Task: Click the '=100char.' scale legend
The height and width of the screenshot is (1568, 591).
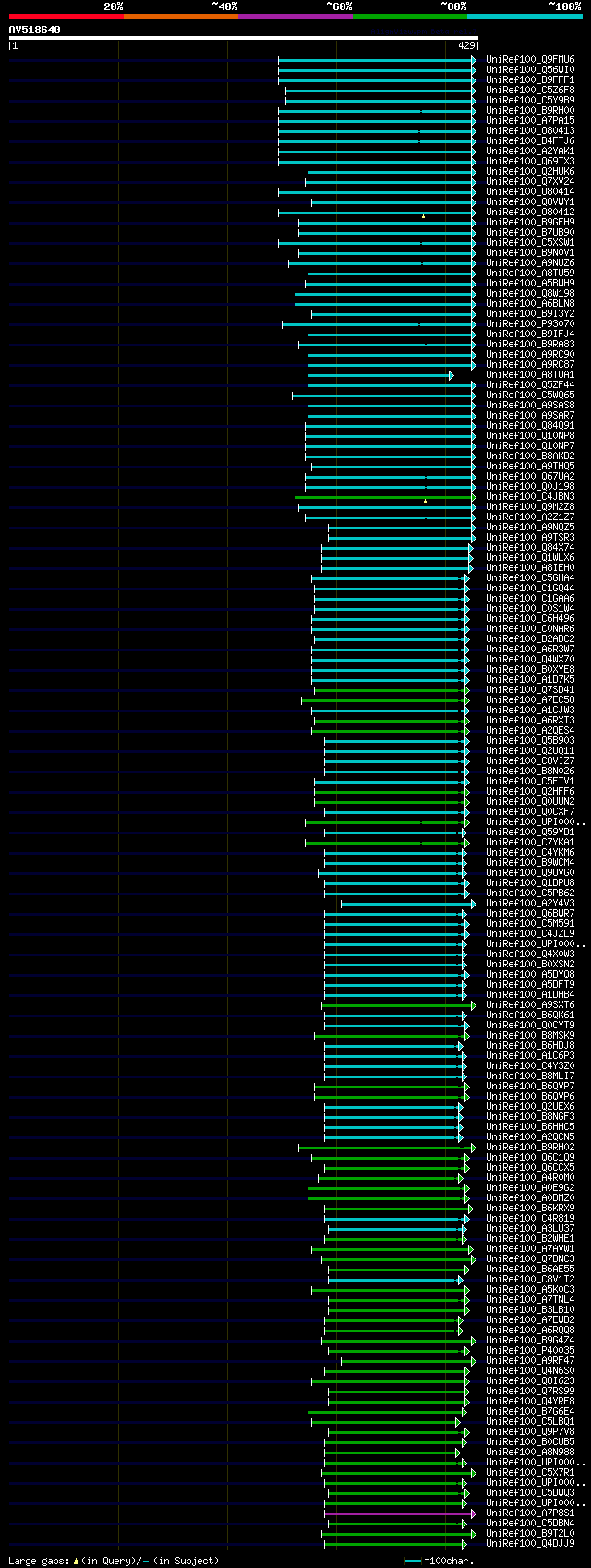Action: (440, 1561)
